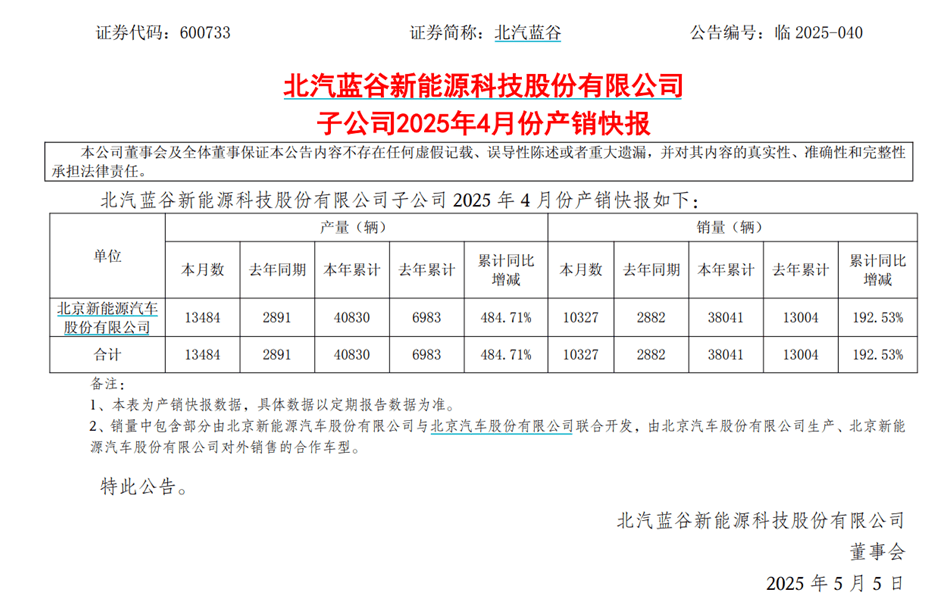The image size is (946, 607).
Task: Click 6983 in the 合计 row
Action: [427, 355]
